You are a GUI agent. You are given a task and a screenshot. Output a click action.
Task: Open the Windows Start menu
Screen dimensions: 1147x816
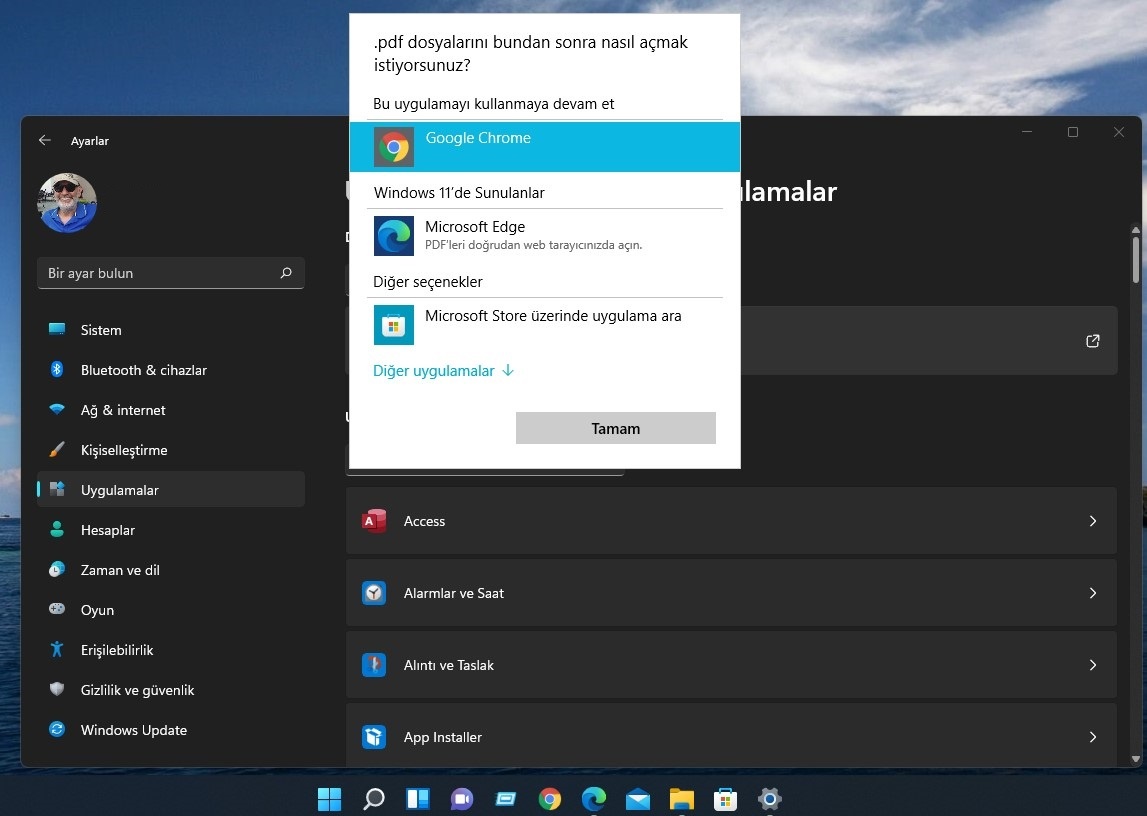(x=329, y=798)
